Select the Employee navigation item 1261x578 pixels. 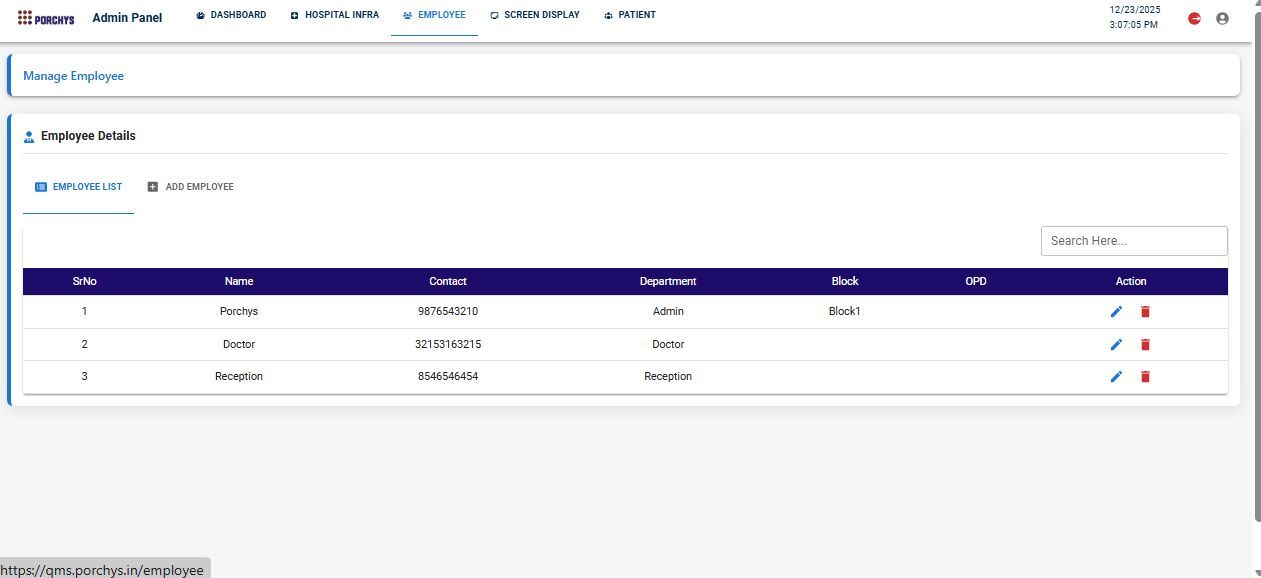pyautogui.click(x=434, y=15)
